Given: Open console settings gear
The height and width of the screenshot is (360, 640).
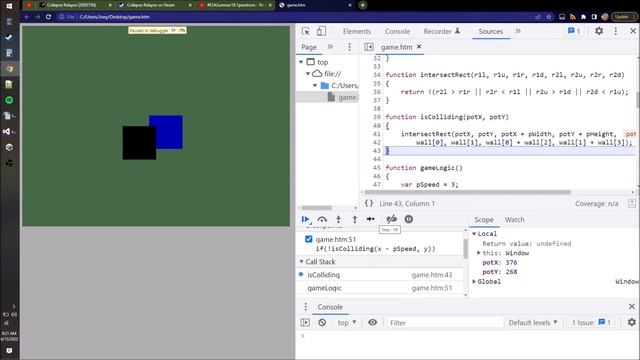Looking at the screenshot, I should coord(631,322).
